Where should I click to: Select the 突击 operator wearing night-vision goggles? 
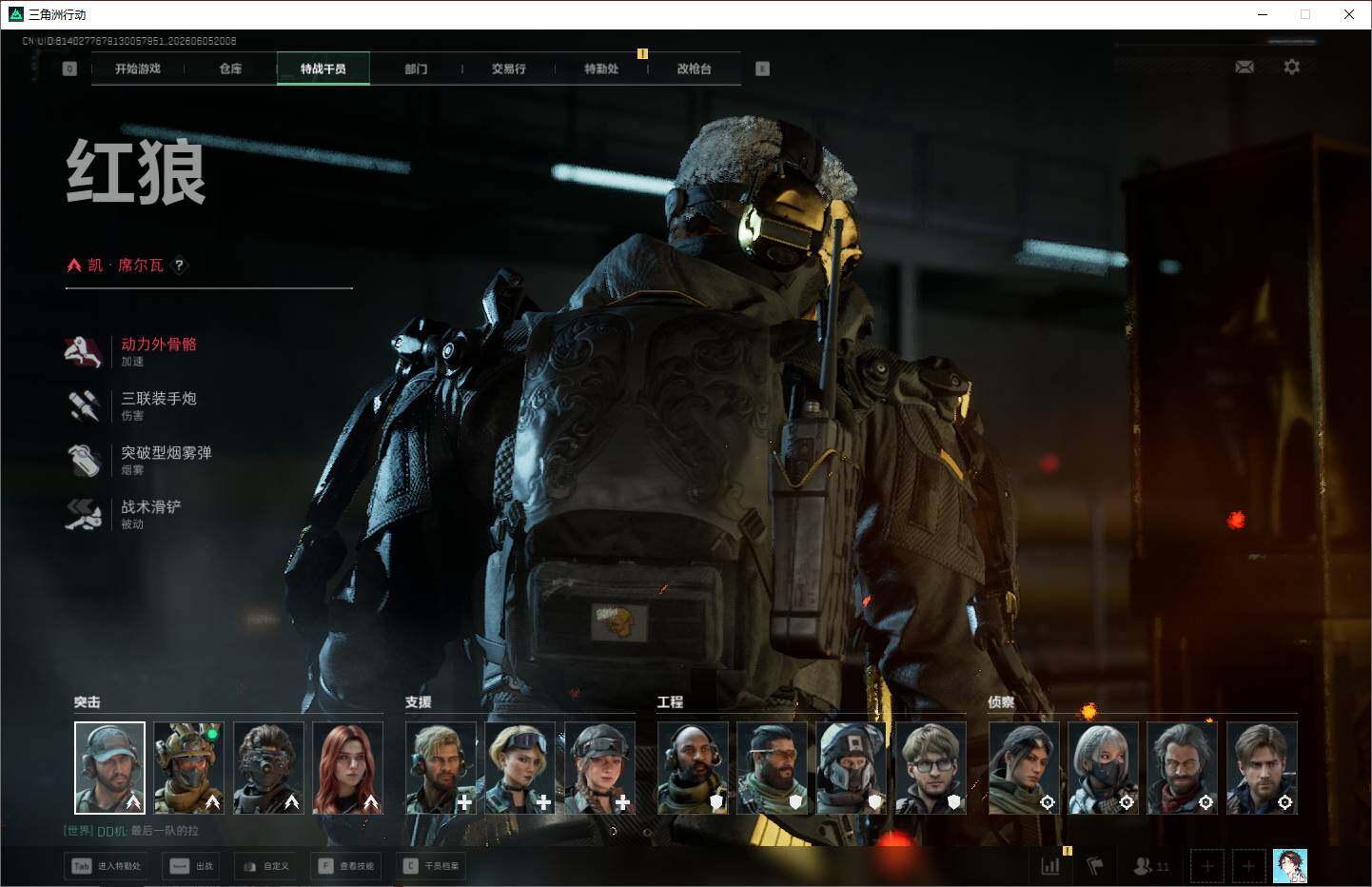(268, 768)
